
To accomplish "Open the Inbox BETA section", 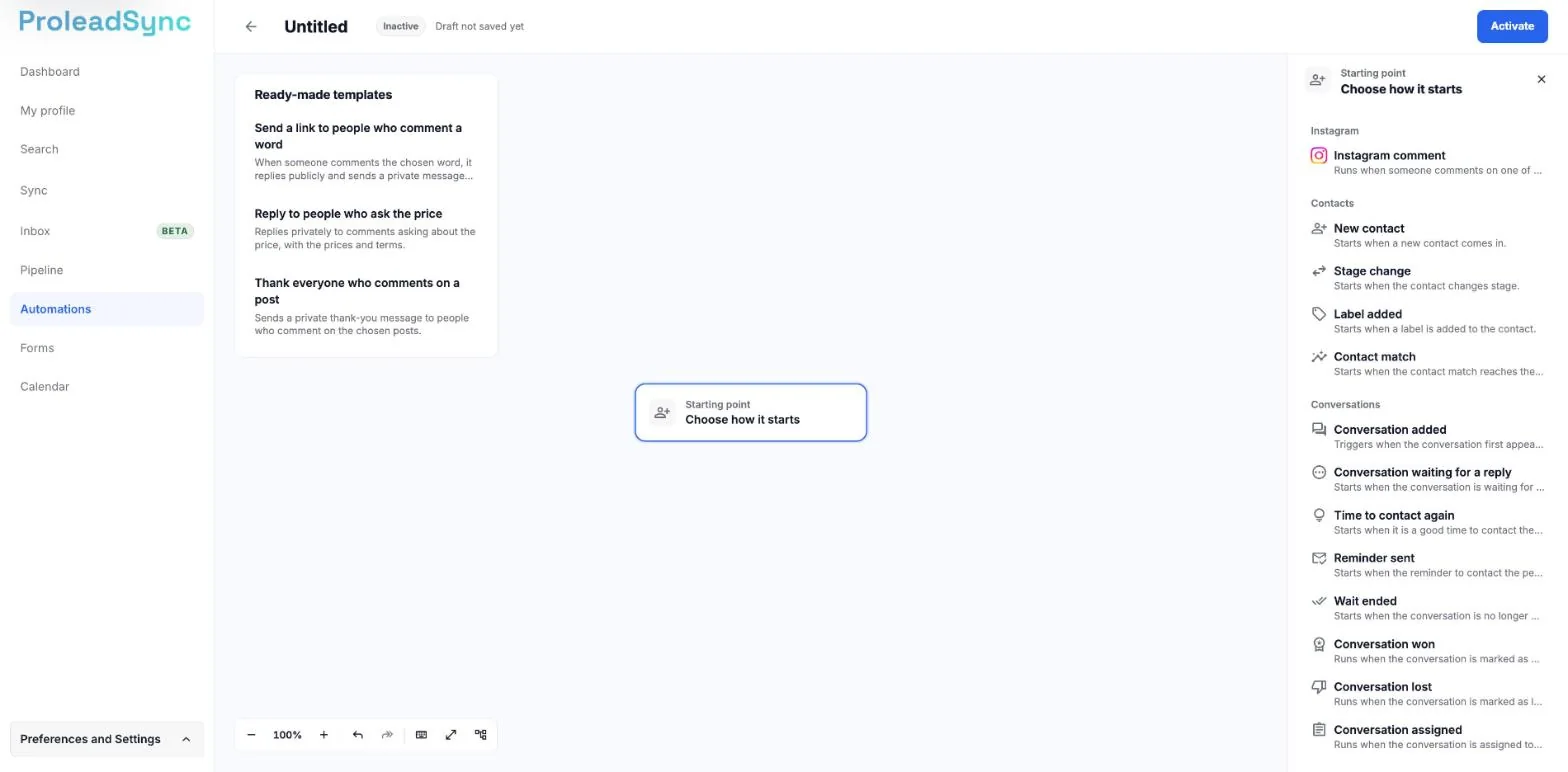I will [107, 231].
